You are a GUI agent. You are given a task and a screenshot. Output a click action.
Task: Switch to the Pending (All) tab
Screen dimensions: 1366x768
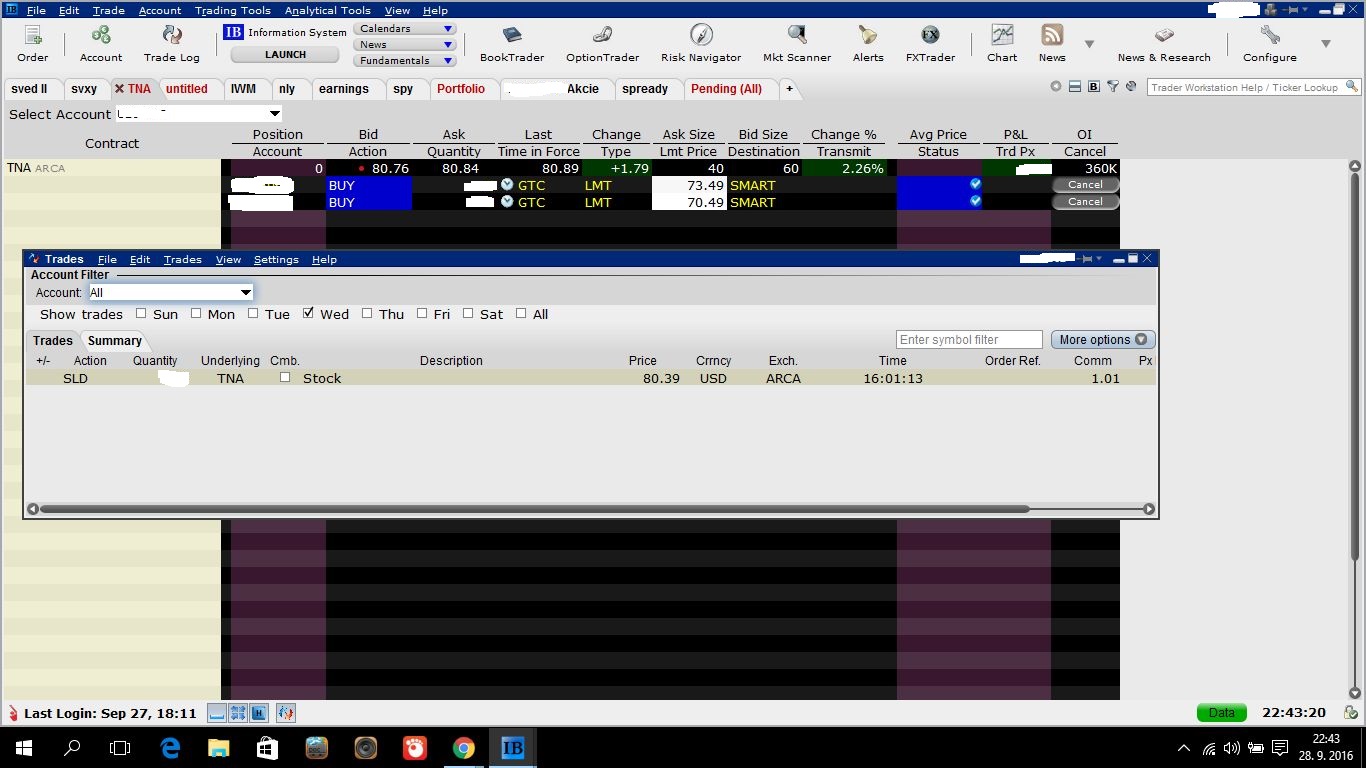727,89
